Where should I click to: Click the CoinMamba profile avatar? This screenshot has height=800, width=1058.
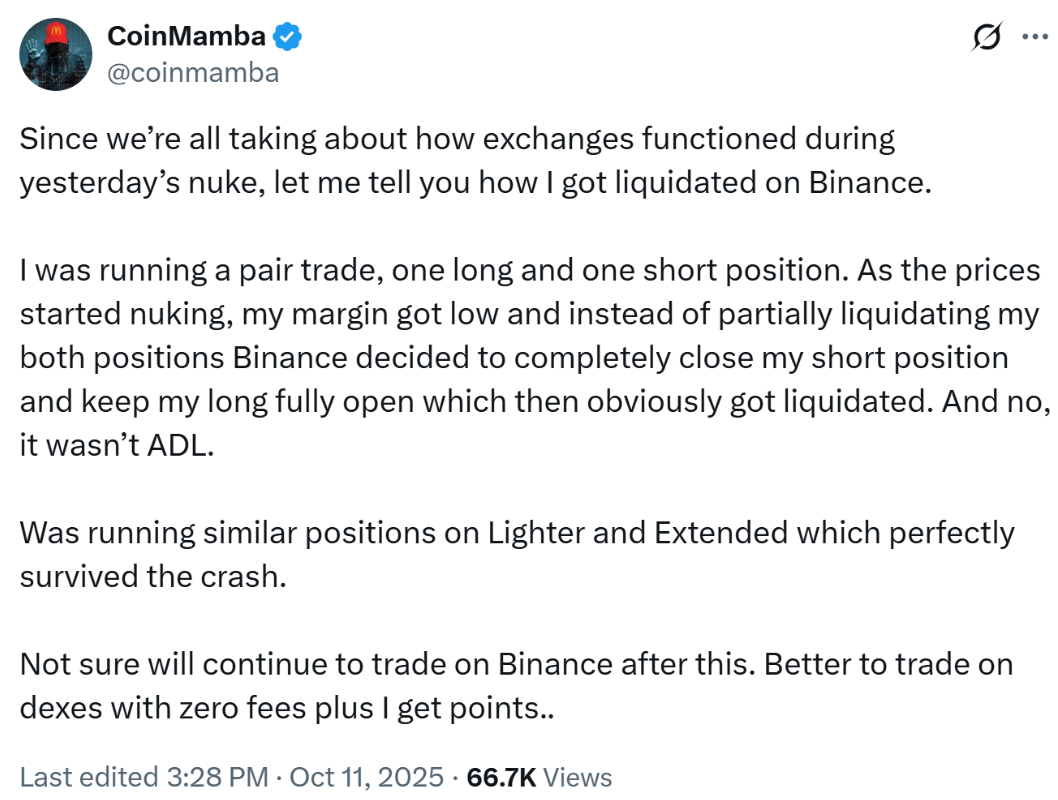tap(56, 55)
